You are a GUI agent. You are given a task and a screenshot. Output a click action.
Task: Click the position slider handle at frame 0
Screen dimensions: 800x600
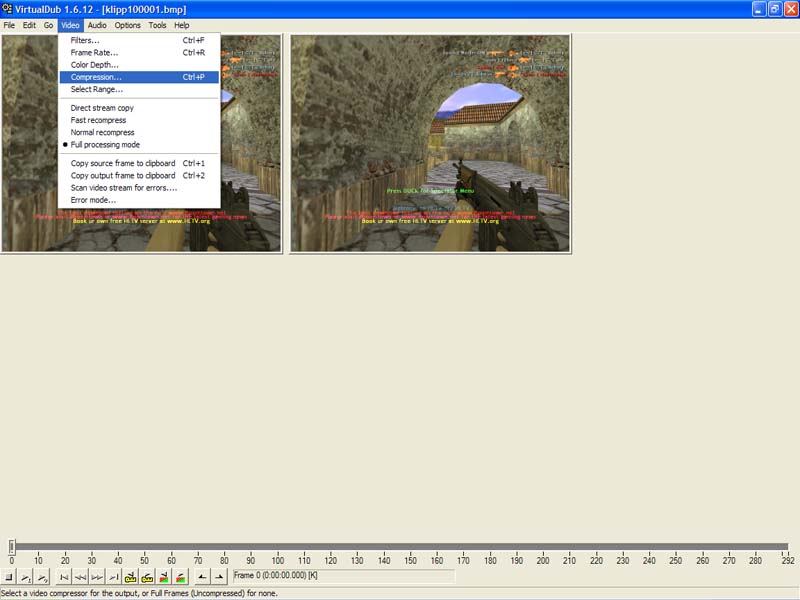(x=12, y=547)
